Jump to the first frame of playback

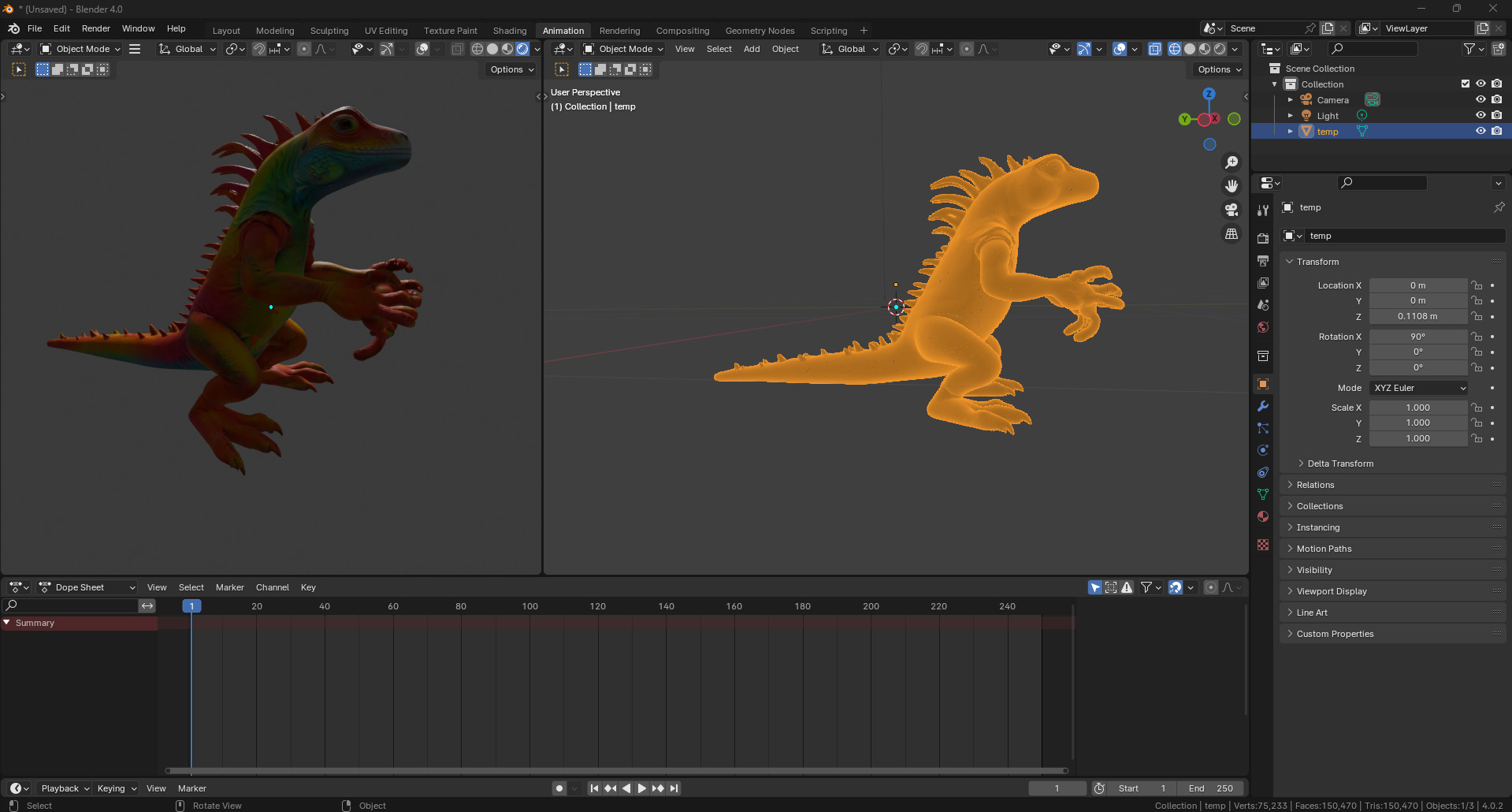click(x=595, y=788)
